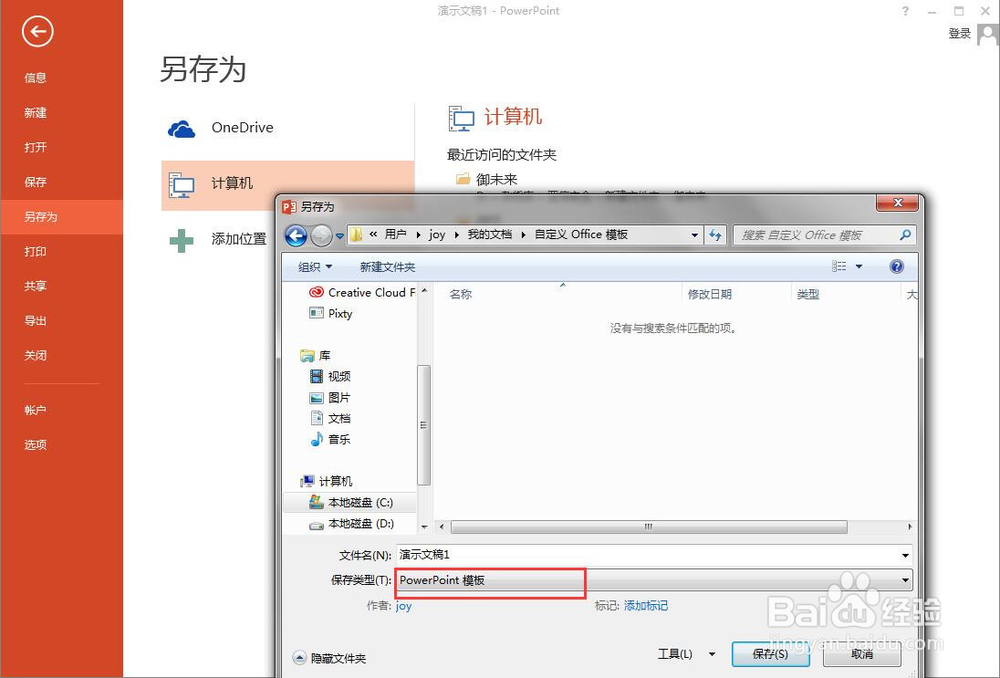
Task: Click 用户 in the breadcrumb path
Action: 395,234
